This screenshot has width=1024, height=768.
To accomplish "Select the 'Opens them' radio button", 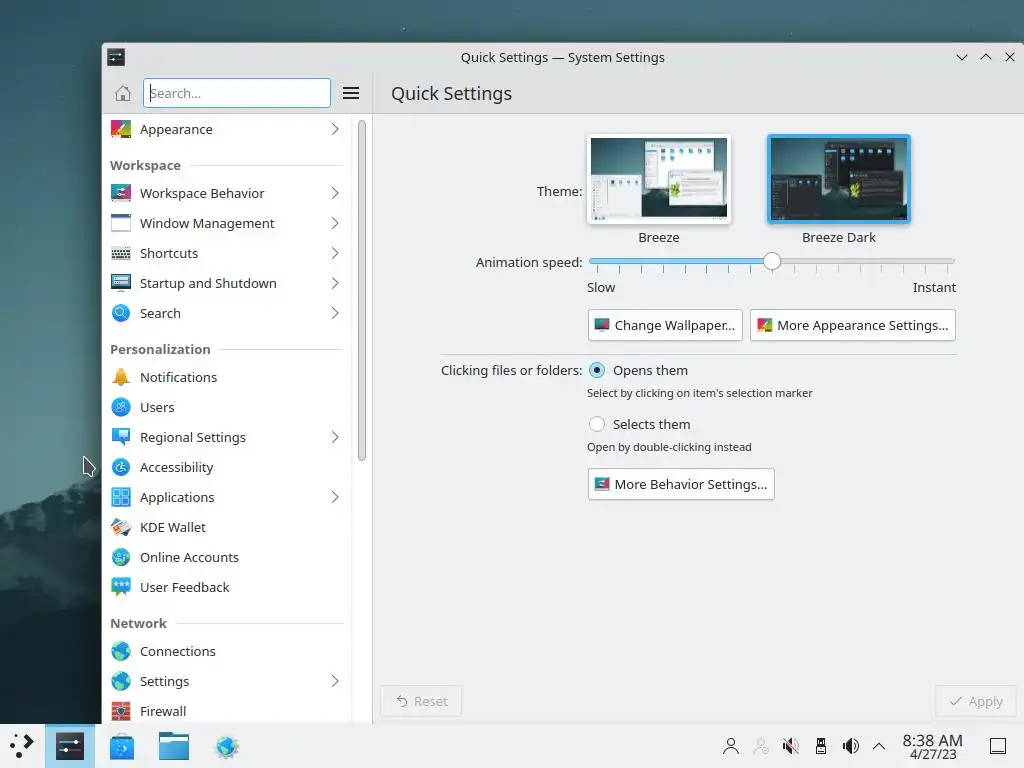I will pos(597,370).
